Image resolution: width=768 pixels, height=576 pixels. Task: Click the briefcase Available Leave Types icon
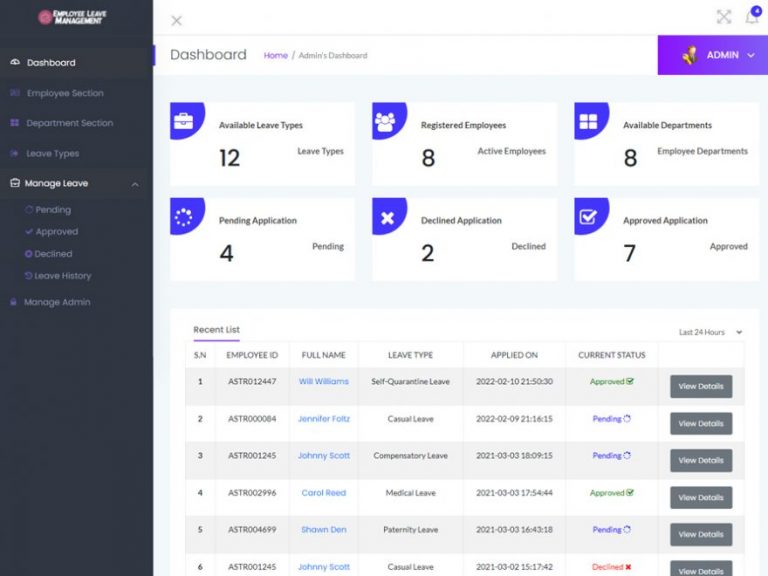pyautogui.click(x=184, y=121)
